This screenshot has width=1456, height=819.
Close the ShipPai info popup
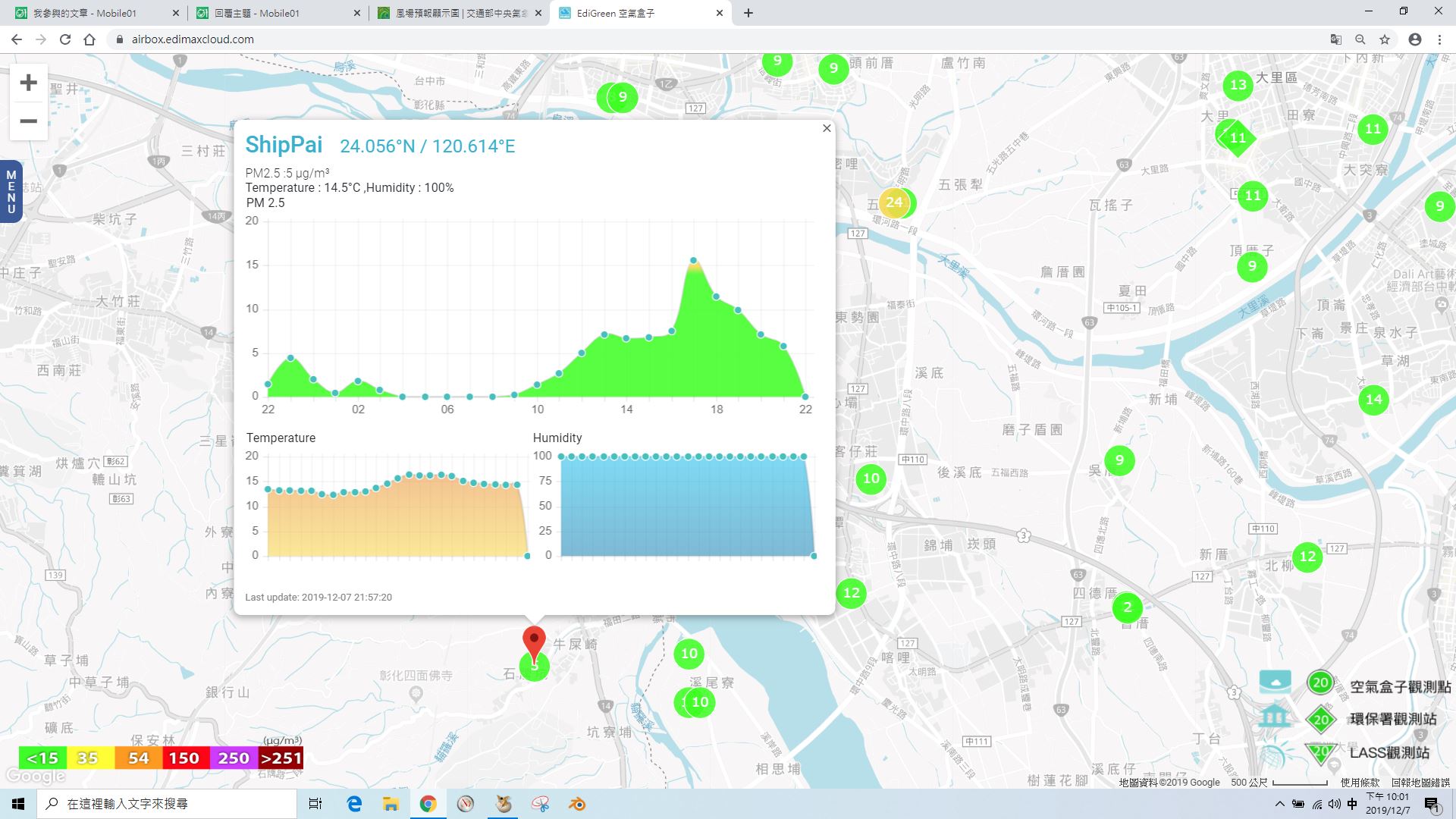point(827,128)
